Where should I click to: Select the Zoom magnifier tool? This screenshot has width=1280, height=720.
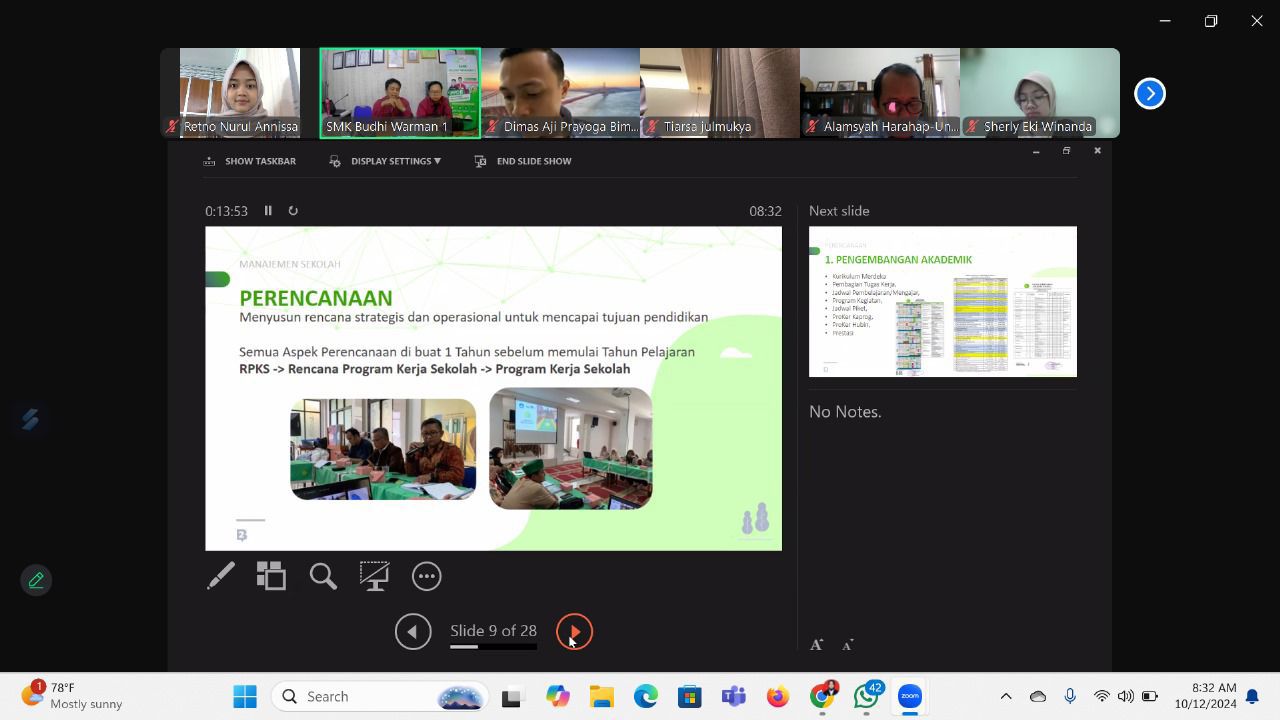[323, 575]
